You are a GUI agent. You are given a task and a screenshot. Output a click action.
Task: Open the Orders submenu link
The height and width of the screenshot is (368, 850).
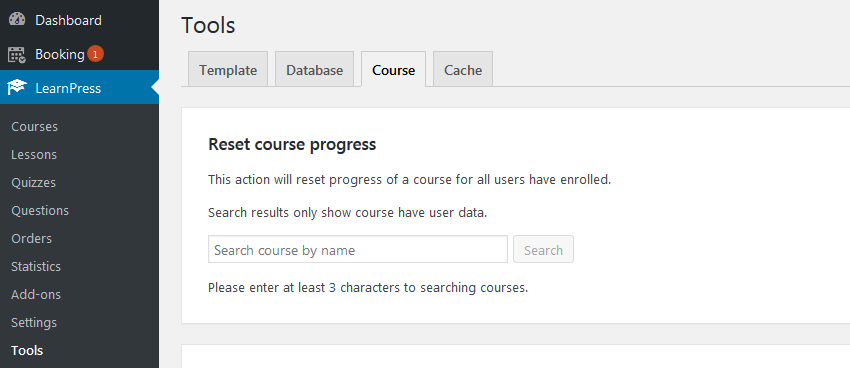(x=31, y=238)
